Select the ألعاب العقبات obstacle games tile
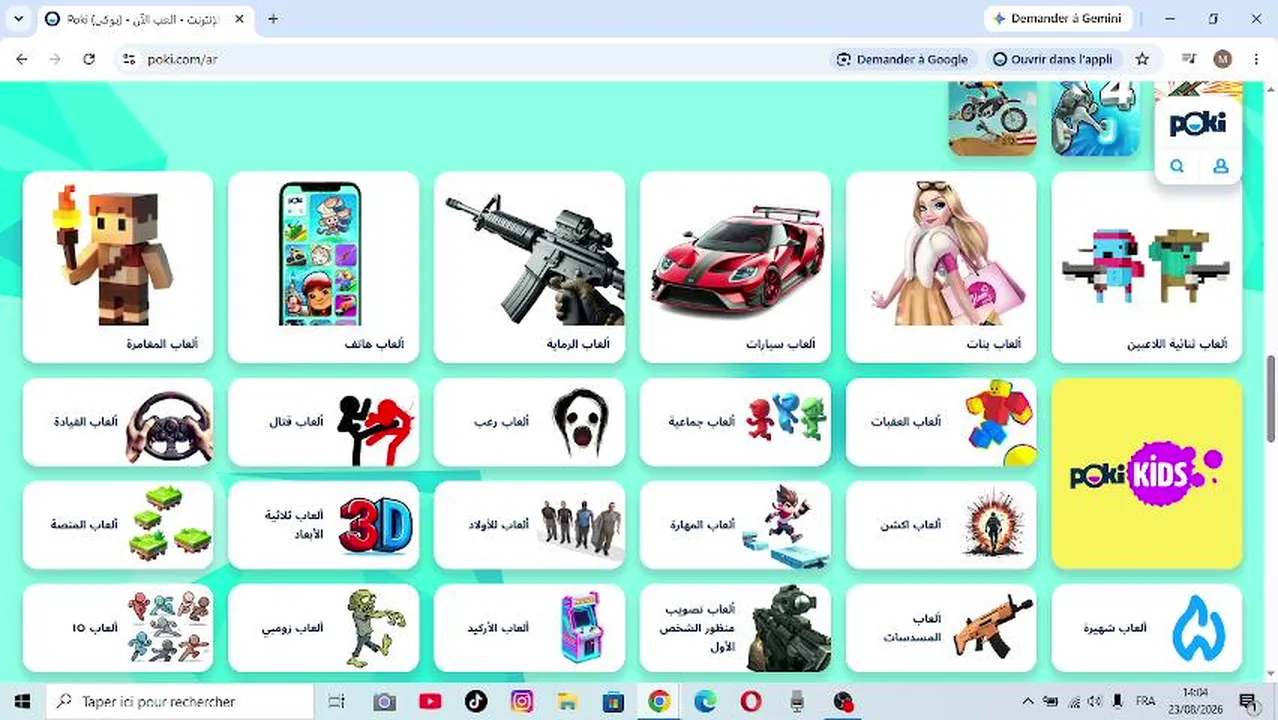This screenshot has height=720, width=1278. 941,422
